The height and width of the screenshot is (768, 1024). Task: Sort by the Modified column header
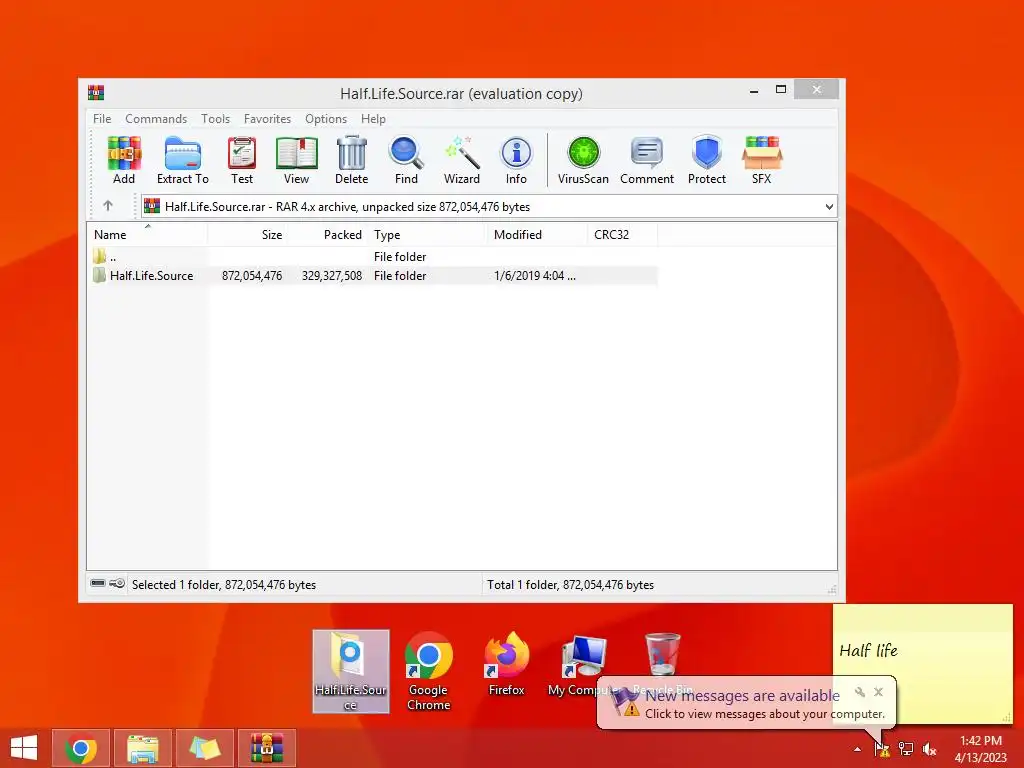[x=537, y=234]
